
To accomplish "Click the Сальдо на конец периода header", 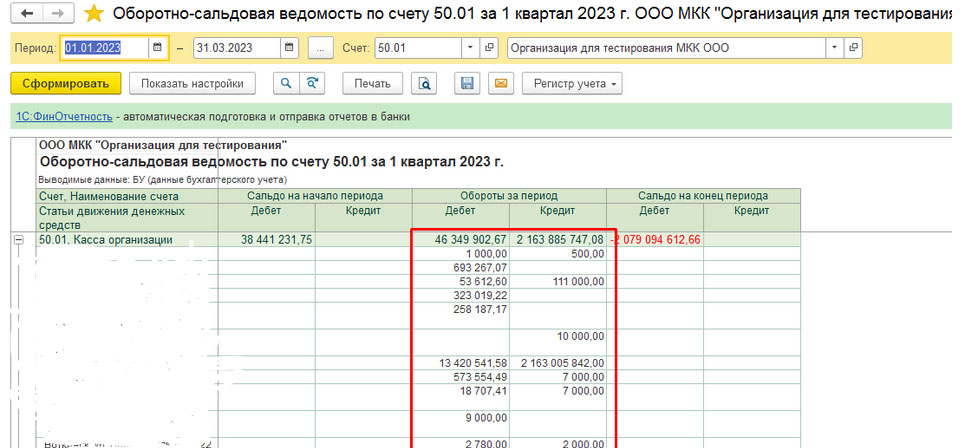I will pyautogui.click(x=703, y=196).
